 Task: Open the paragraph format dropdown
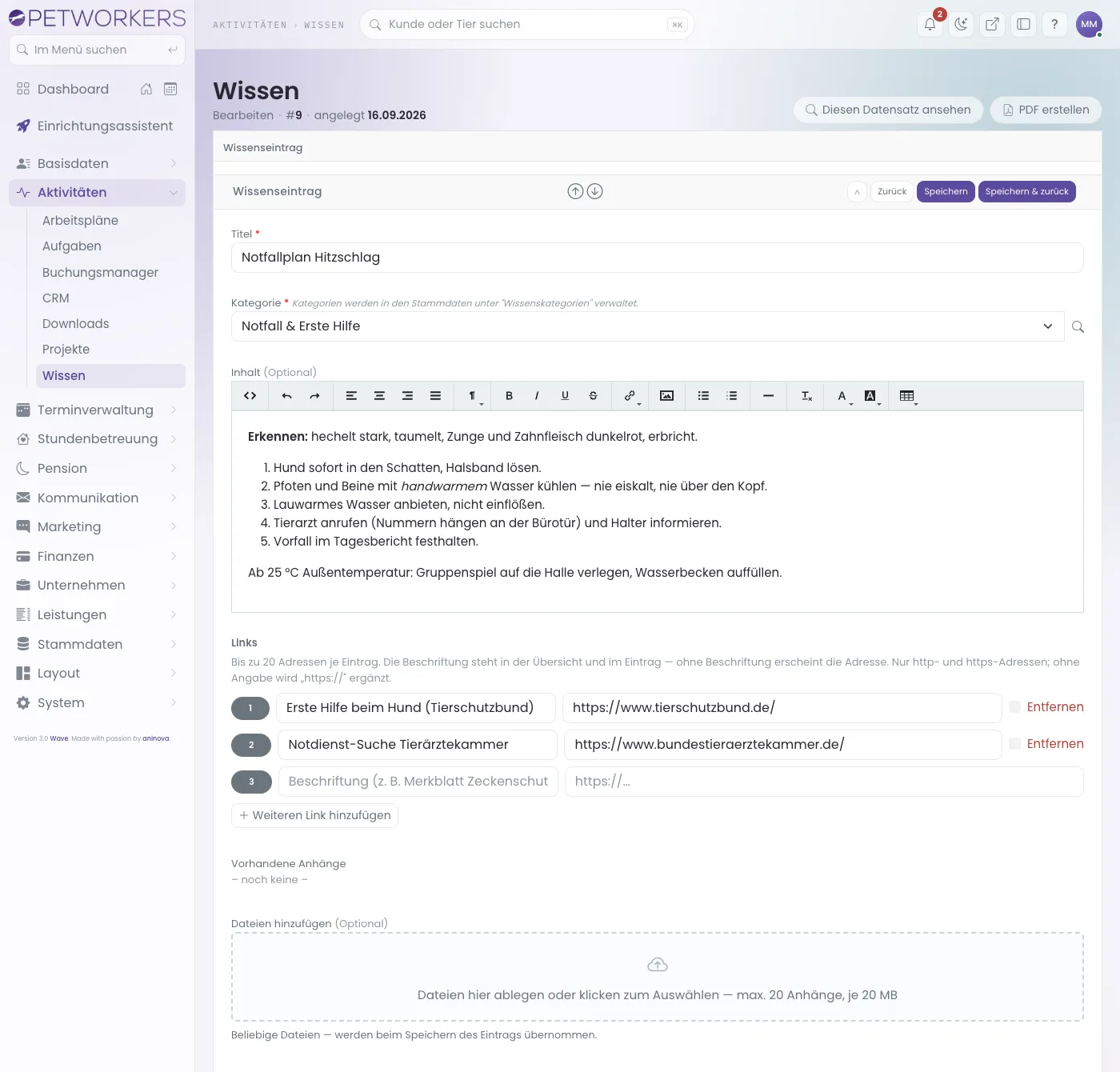[x=474, y=396]
